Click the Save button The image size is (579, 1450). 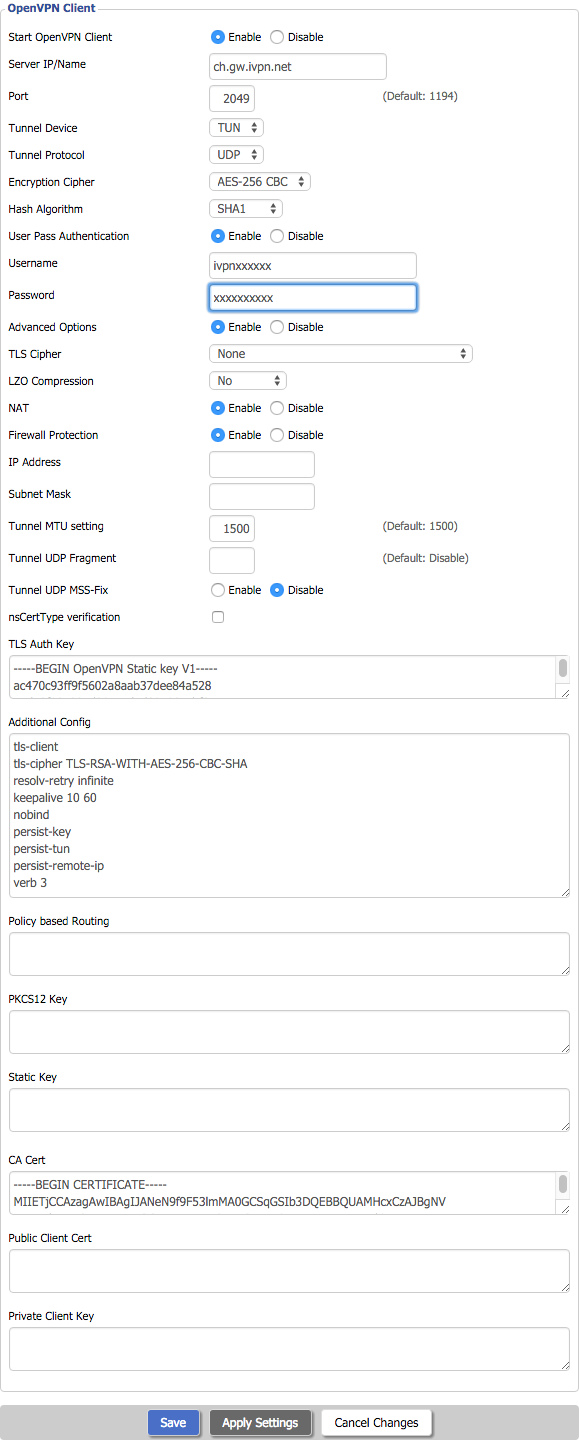(x=173, y=1423)
